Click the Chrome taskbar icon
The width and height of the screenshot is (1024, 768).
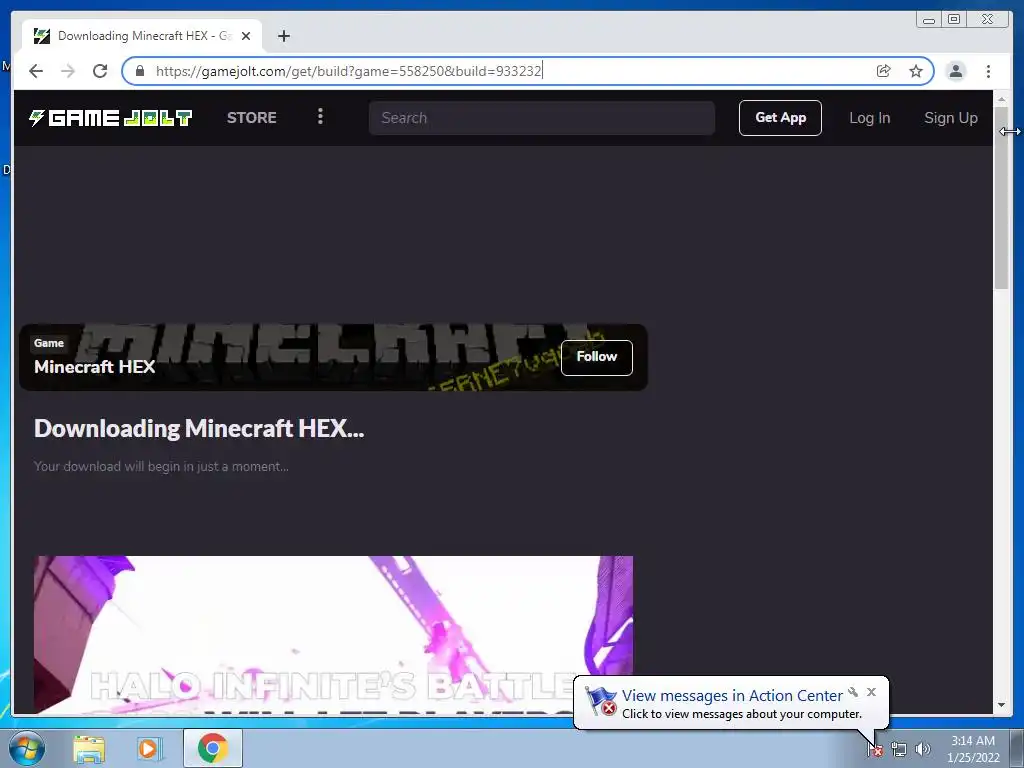point(212,748)
